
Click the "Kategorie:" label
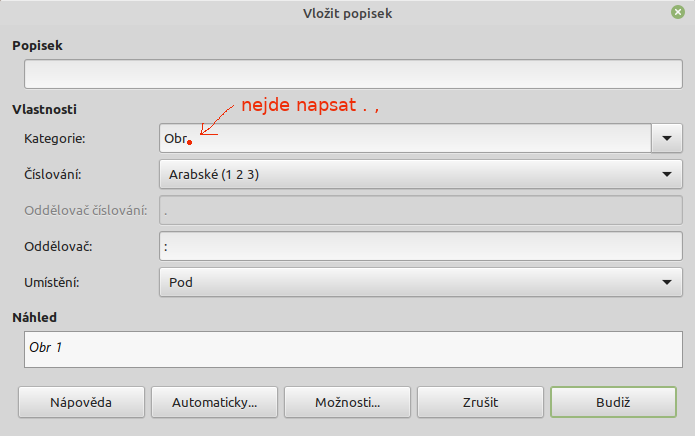pyautogui.click(x=55, y=139)
